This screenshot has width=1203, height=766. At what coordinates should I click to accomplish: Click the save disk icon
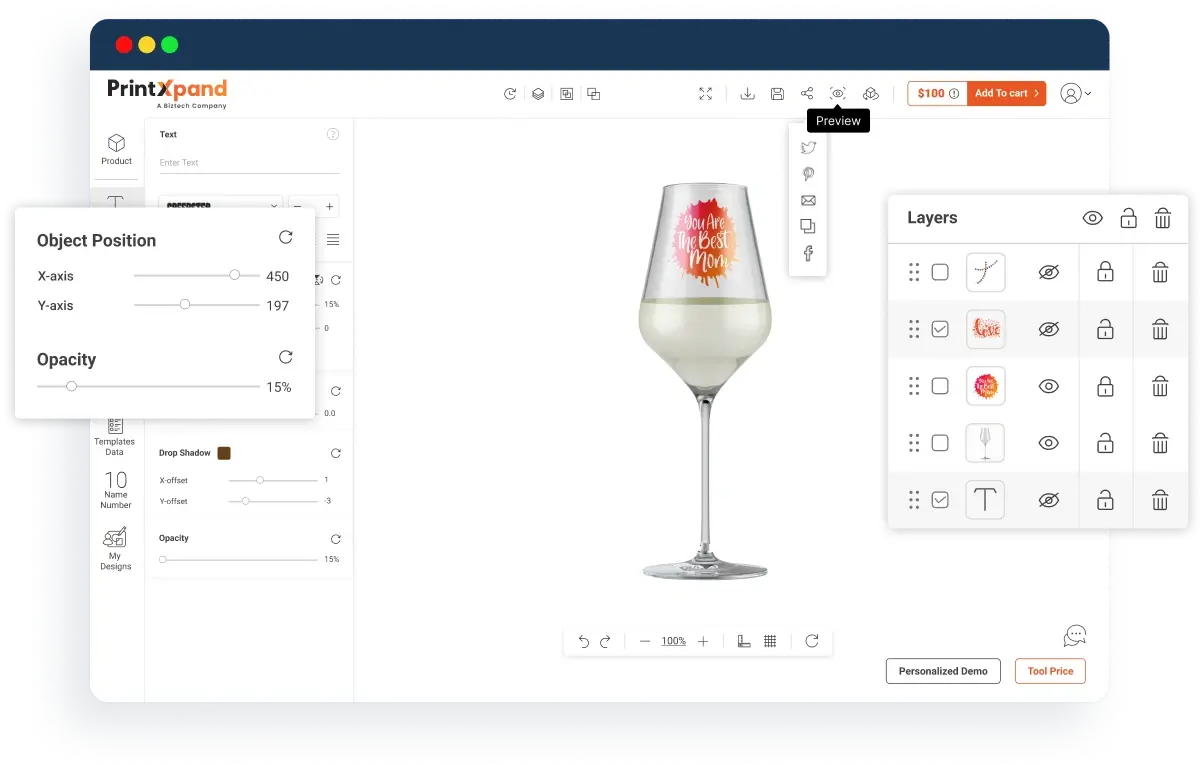pyautogui.click(x=777, y=93)
